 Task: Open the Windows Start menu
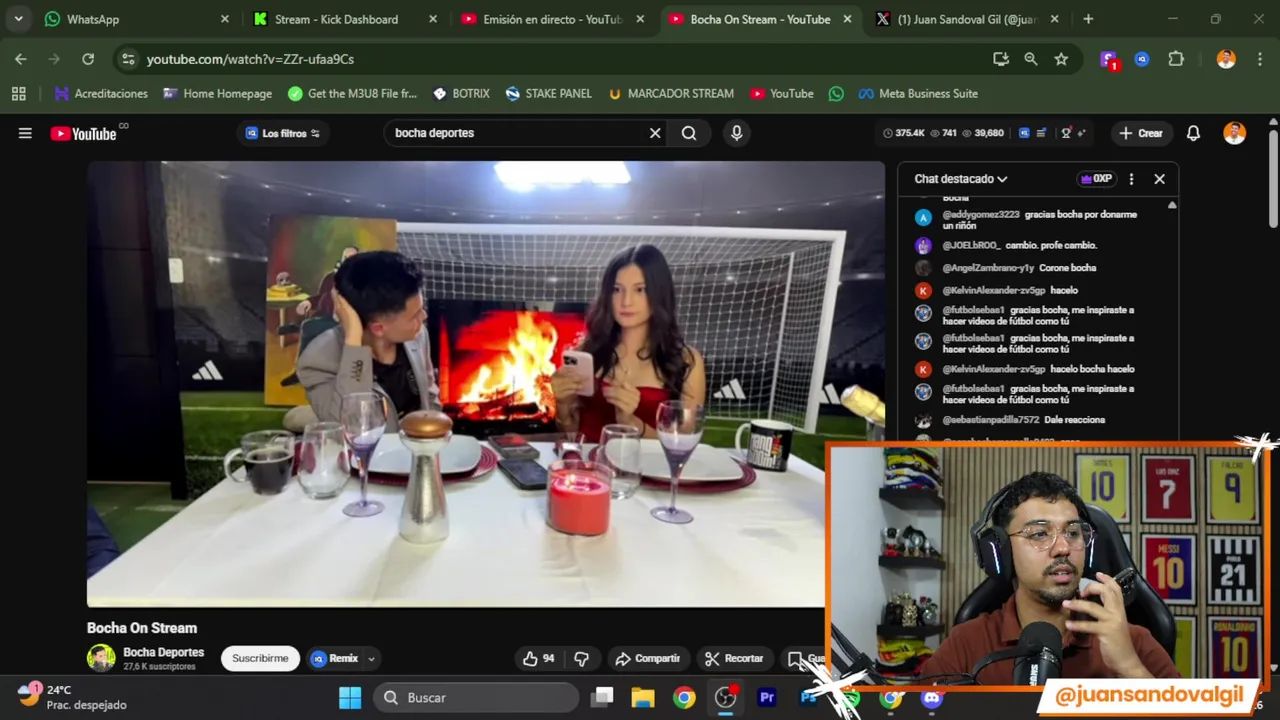pos(350,697)
